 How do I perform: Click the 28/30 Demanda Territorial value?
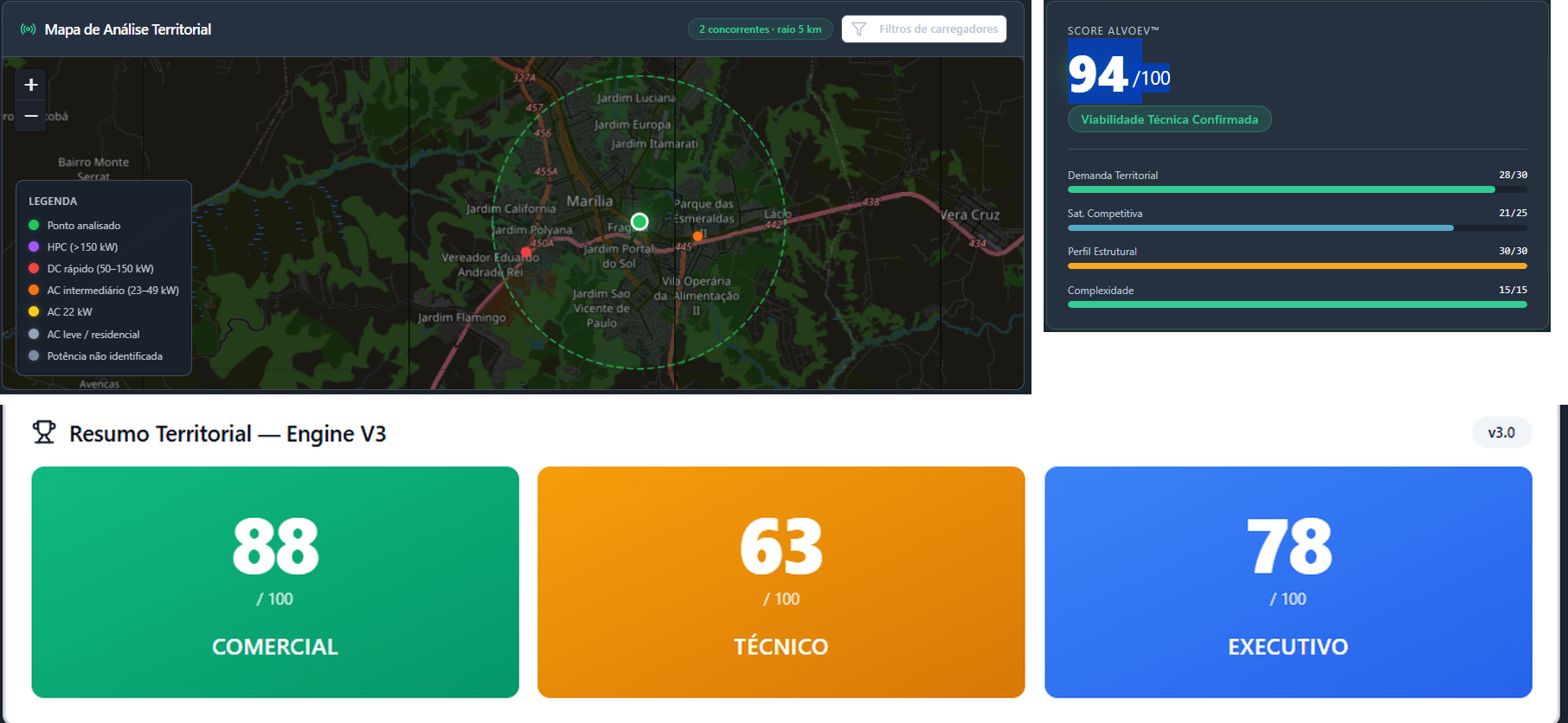1513,175
